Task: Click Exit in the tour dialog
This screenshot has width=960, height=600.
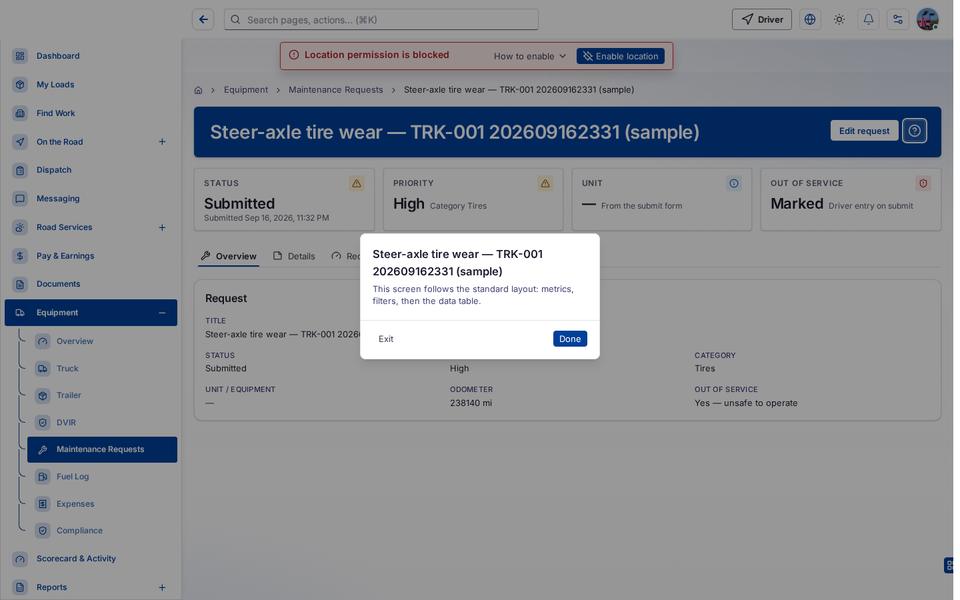Action: pyautogui.click(x=386, y=339)
